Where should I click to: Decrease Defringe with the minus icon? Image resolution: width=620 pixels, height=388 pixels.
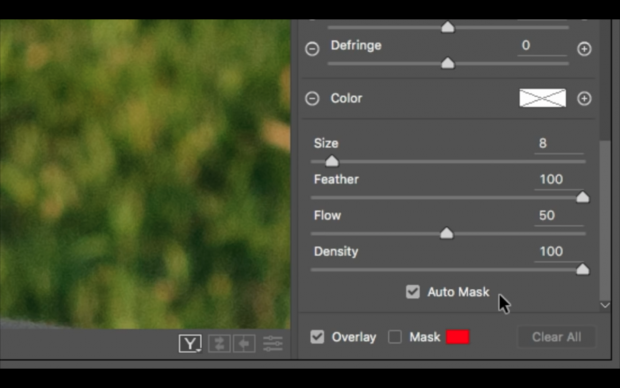pyautogui.click(x=312, y=49)
